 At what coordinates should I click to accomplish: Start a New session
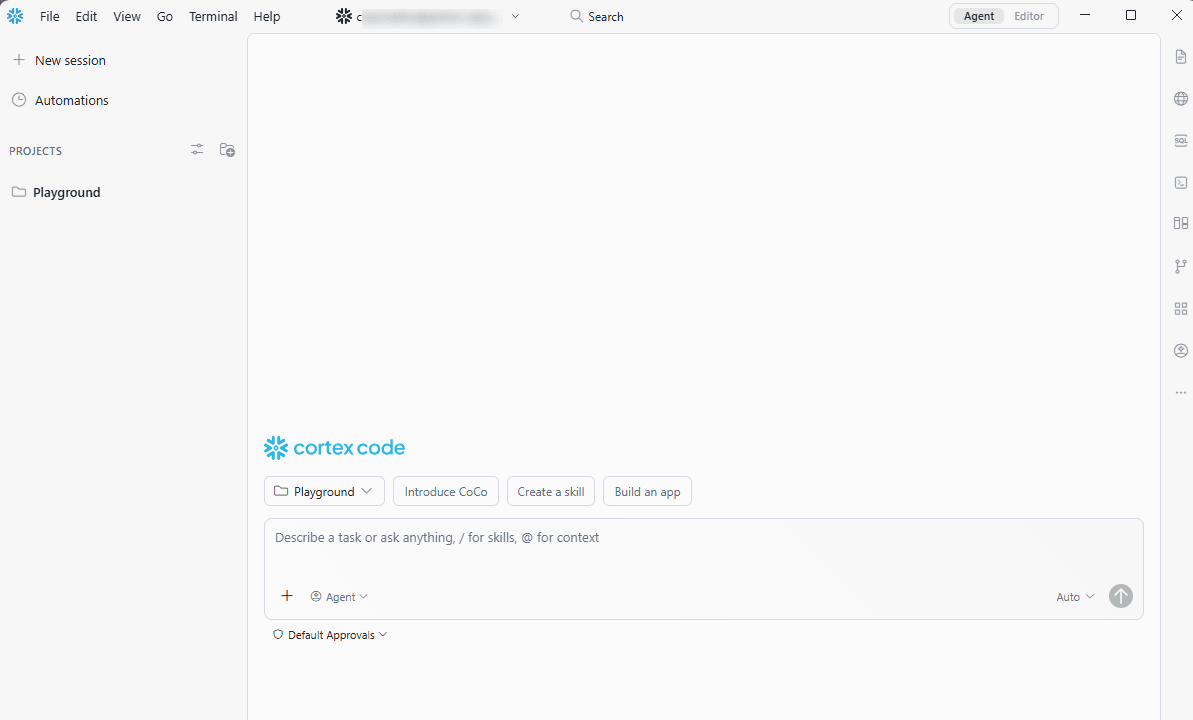[x=59, y=60]
